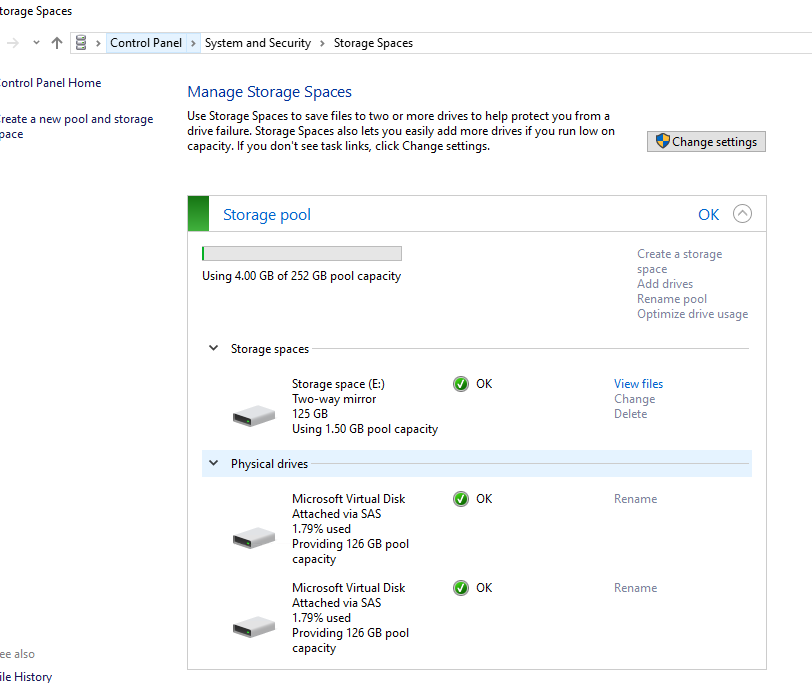Image resolution: width=812 pixels, height=683 pixels.
Task: Click the Rename pool link
Action: 672,299
